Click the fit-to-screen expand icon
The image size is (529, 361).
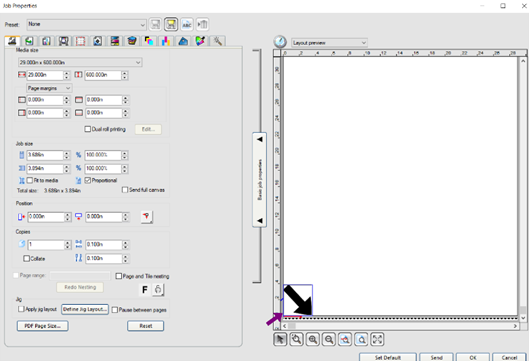point(378,339)
